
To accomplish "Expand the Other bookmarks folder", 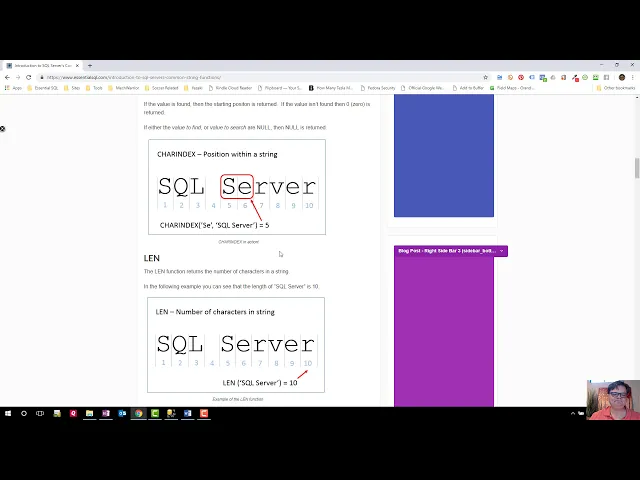I will [616, 88].
